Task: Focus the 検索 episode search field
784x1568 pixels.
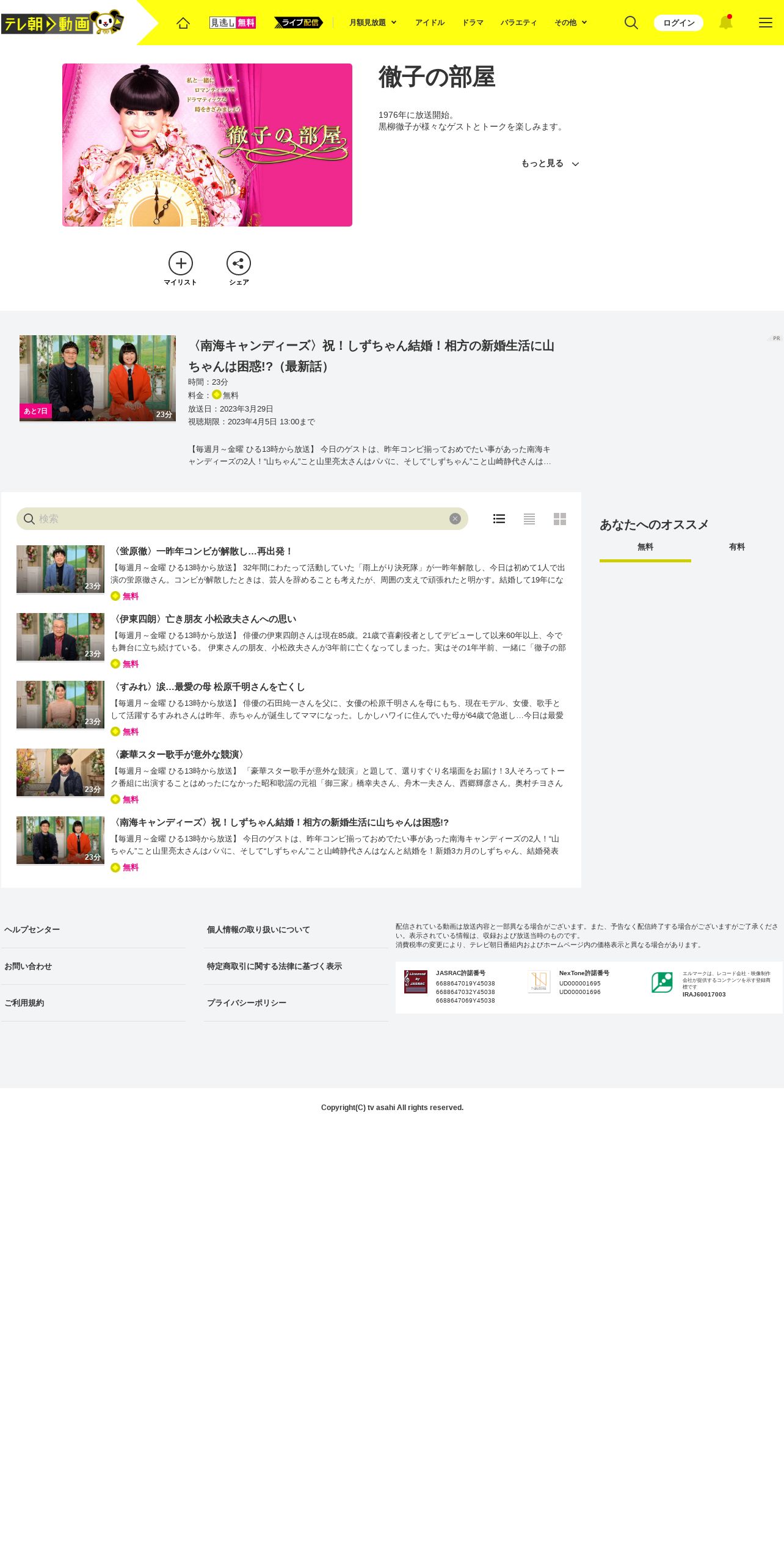Action: click(242, 518)
